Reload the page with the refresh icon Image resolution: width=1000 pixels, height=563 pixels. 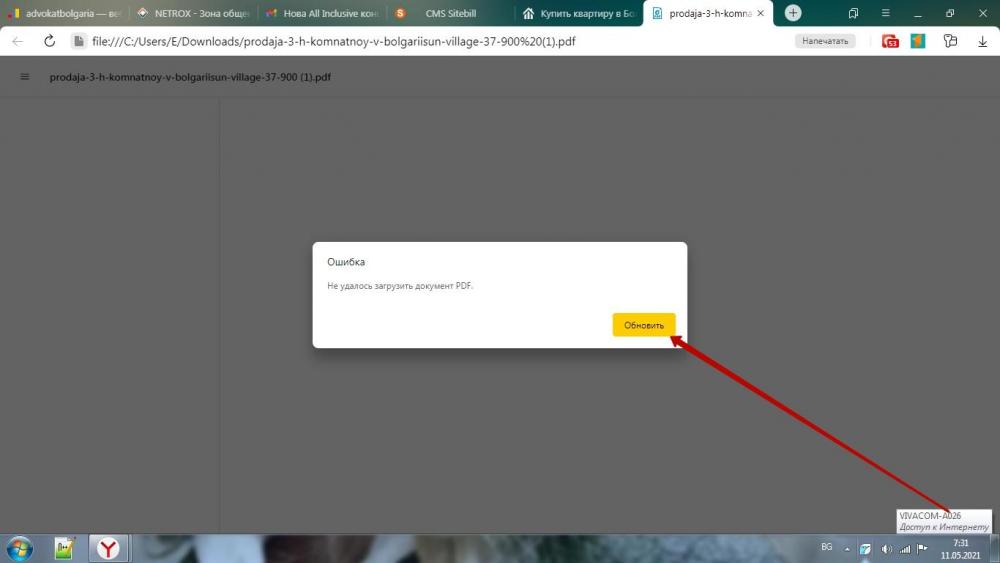tap(49, 41)
